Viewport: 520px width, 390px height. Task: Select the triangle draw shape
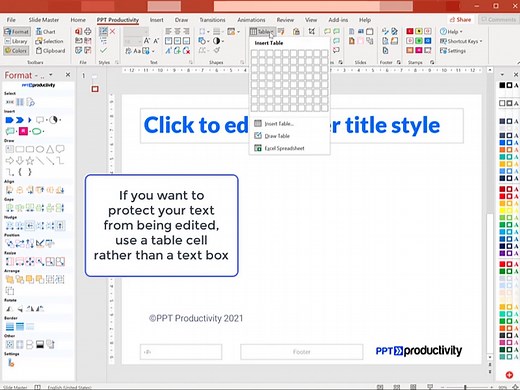coord(50,149)
